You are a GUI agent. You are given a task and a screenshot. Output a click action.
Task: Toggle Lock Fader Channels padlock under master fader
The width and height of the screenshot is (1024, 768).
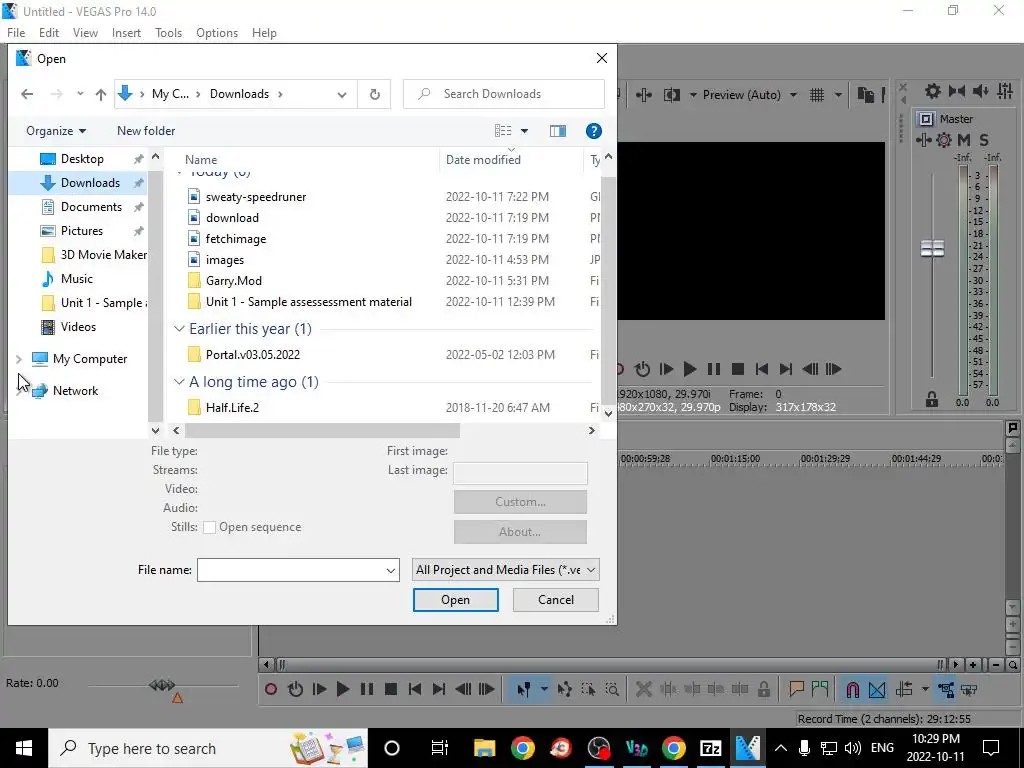click(x=932, y=400)
